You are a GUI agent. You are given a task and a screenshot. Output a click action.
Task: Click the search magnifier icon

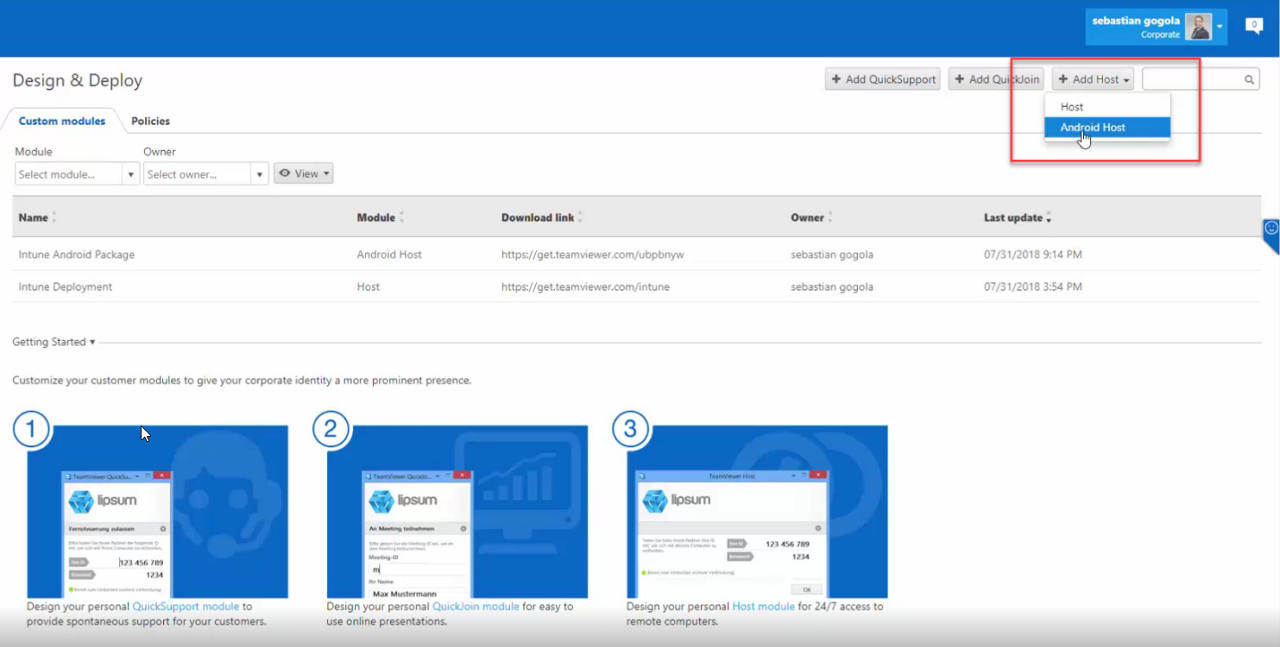click(x=1249, y=80)
